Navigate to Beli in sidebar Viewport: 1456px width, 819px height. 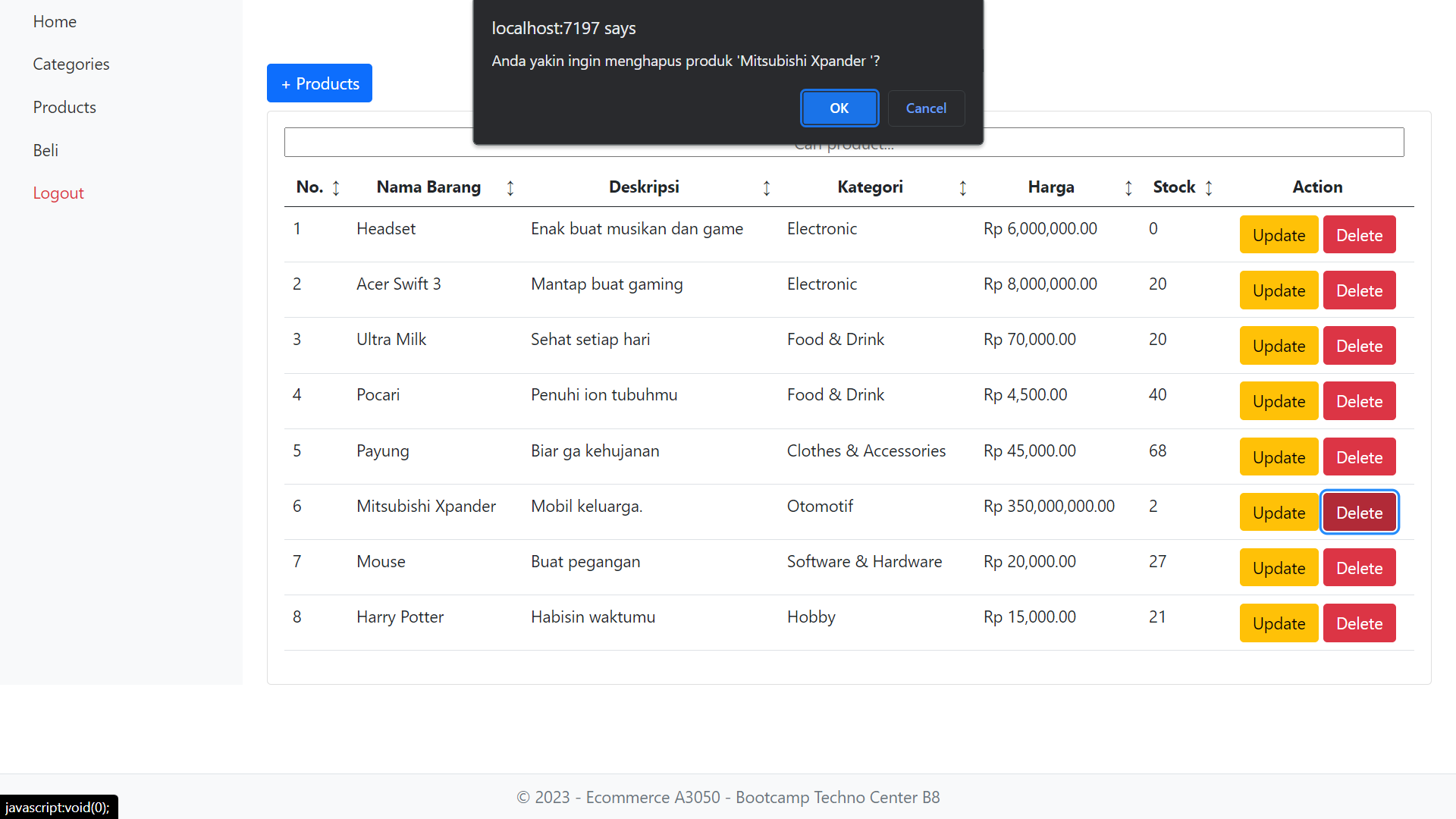tap(45, 150)
